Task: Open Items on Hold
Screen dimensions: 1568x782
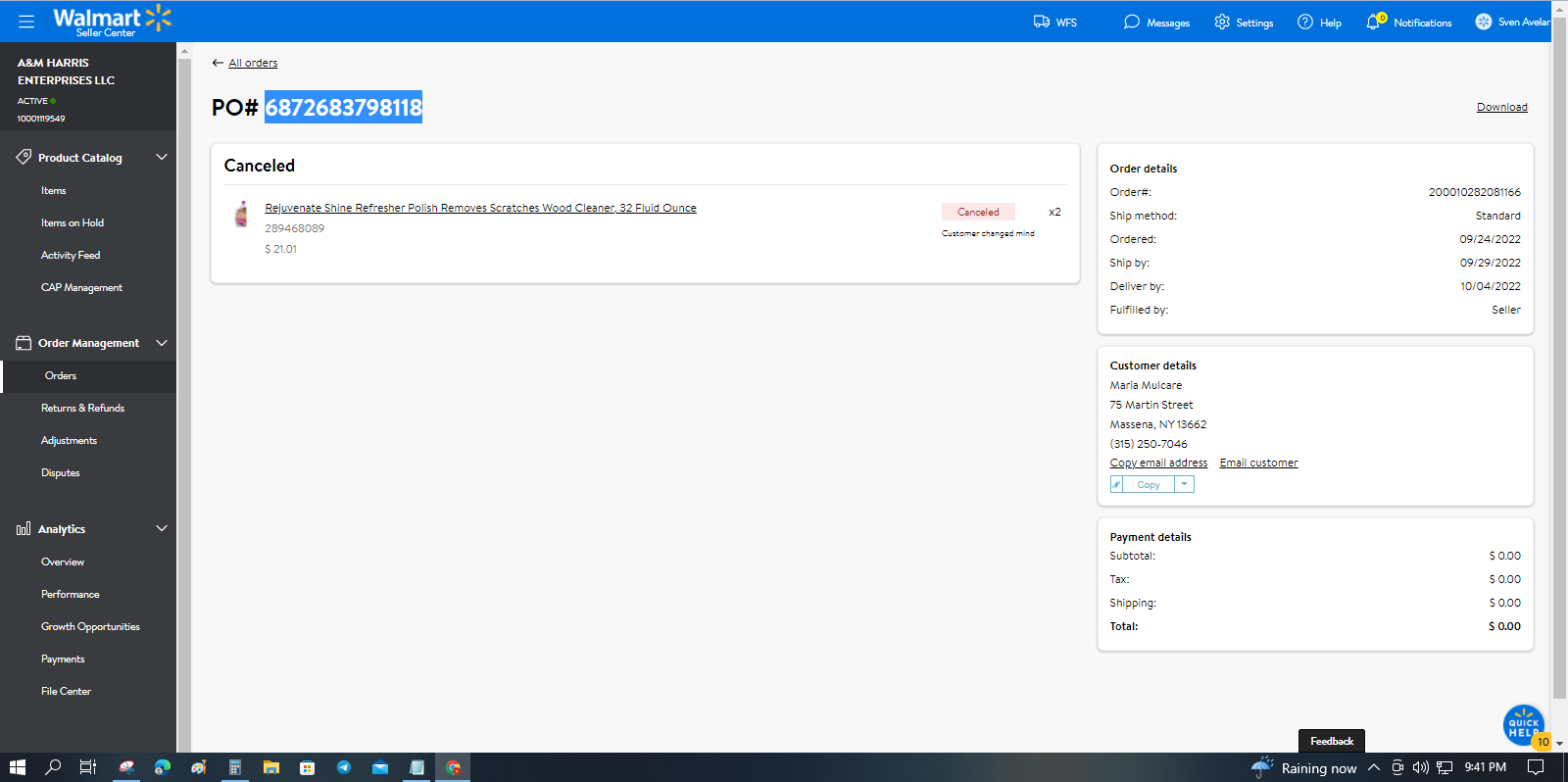Action: (x=73, y=222)
